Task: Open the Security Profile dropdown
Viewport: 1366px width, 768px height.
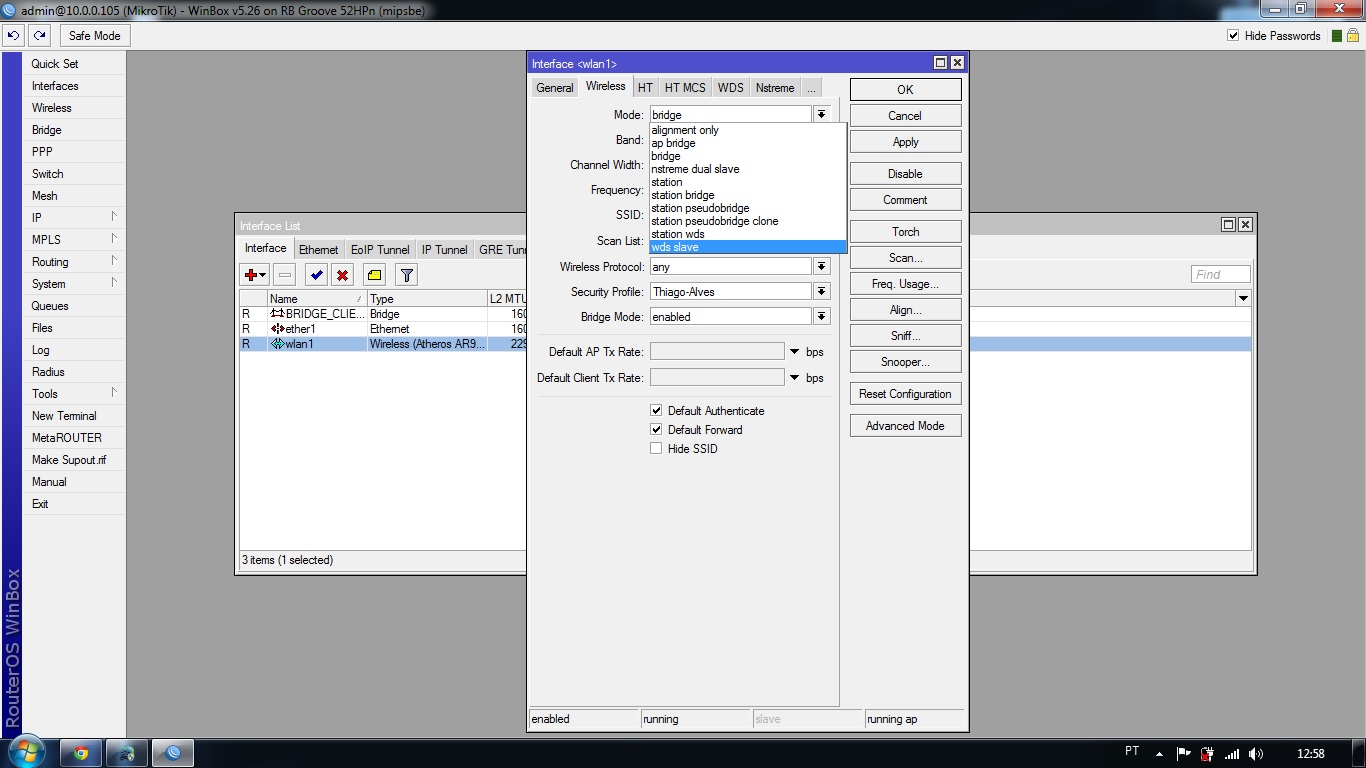Action: point(821,292)
